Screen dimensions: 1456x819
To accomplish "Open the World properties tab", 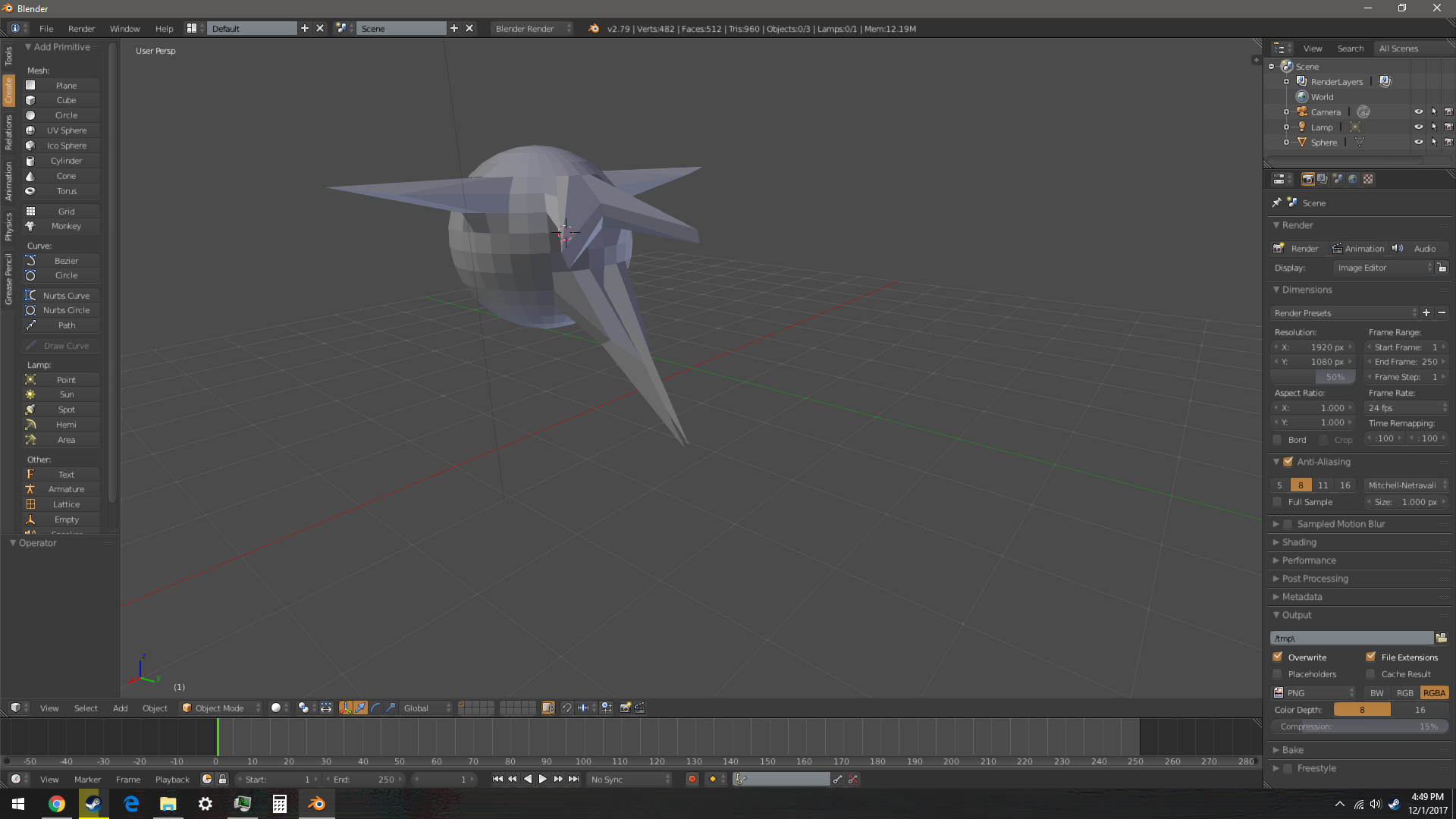I will (1353, 179).
